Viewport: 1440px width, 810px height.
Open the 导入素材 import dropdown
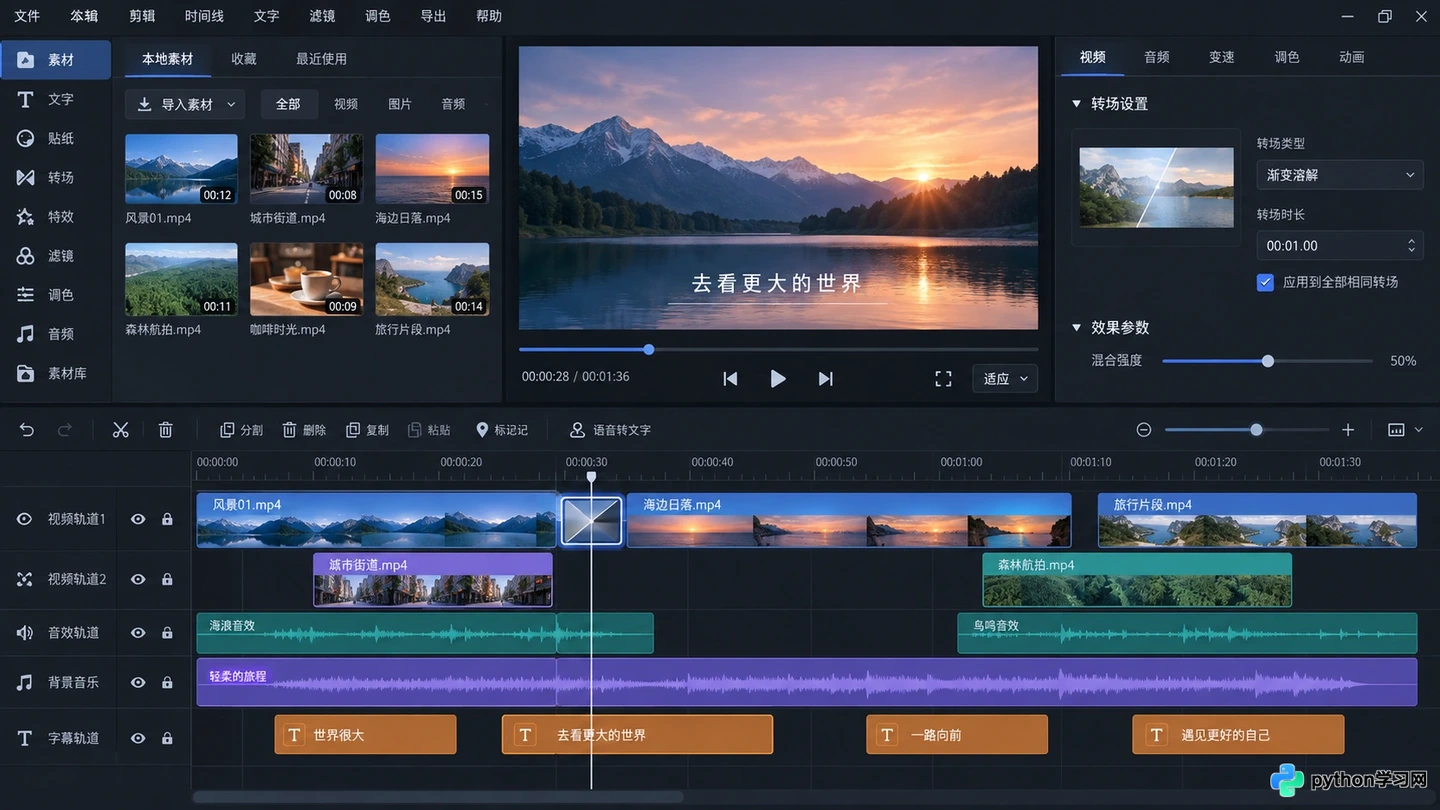186,104
